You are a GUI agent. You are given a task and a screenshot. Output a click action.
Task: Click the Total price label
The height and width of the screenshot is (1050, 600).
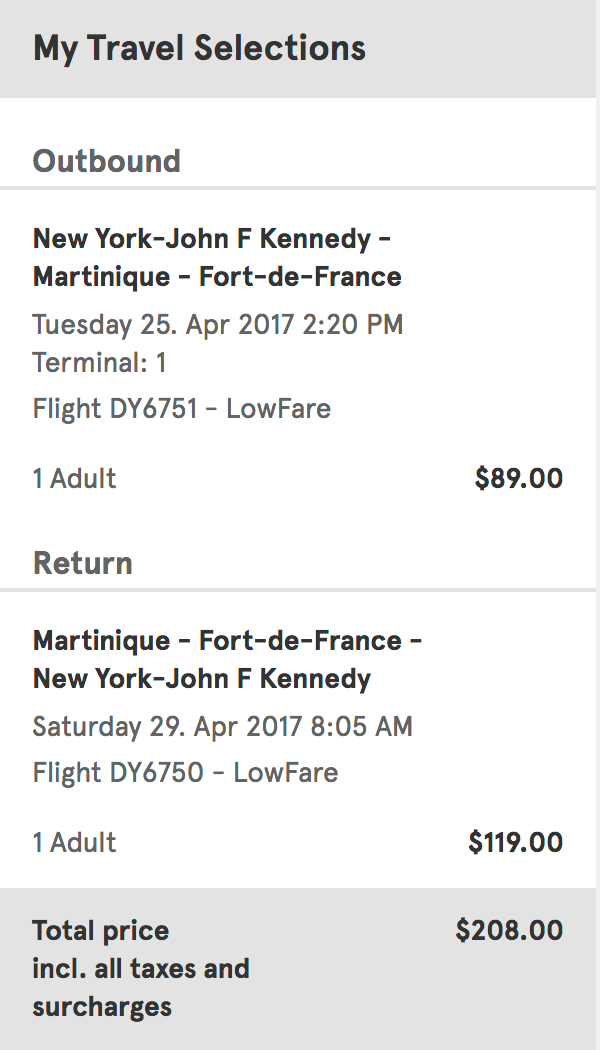(100, 931)
